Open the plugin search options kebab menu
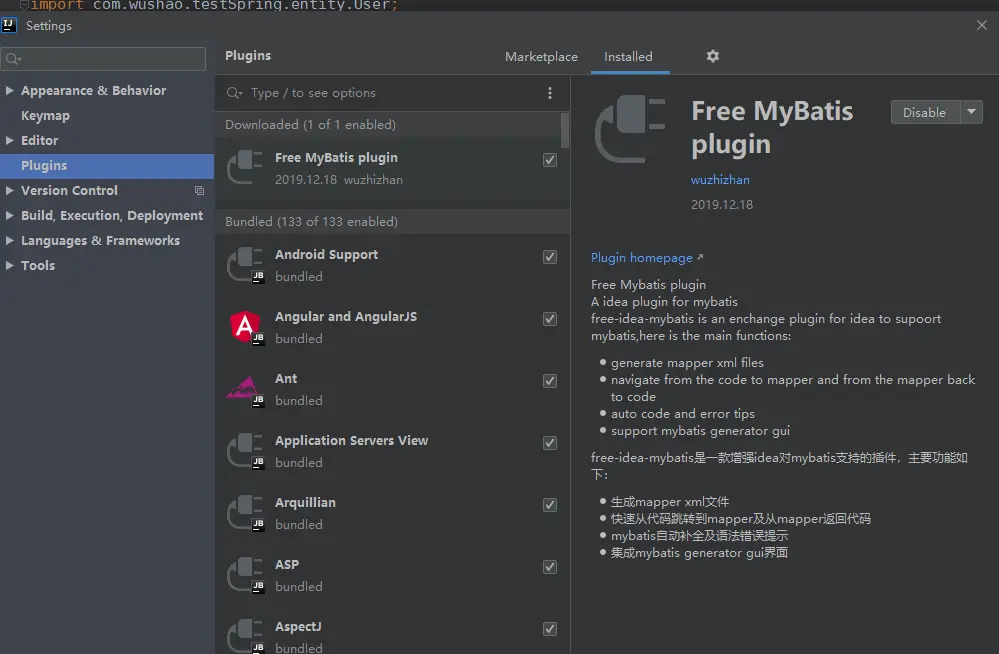 pos(550,93)
